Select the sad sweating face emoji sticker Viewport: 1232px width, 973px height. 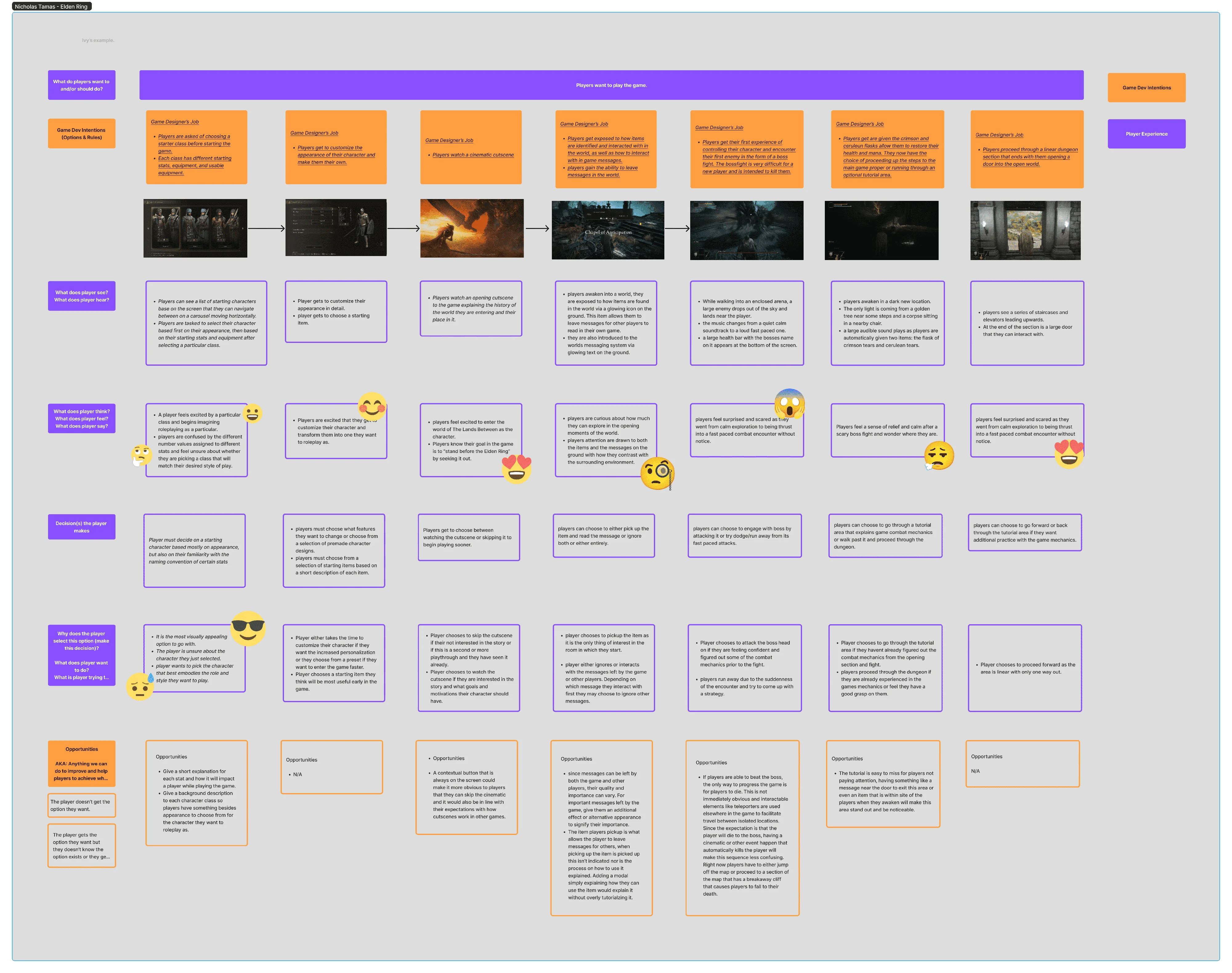click(x=140, y=686)
